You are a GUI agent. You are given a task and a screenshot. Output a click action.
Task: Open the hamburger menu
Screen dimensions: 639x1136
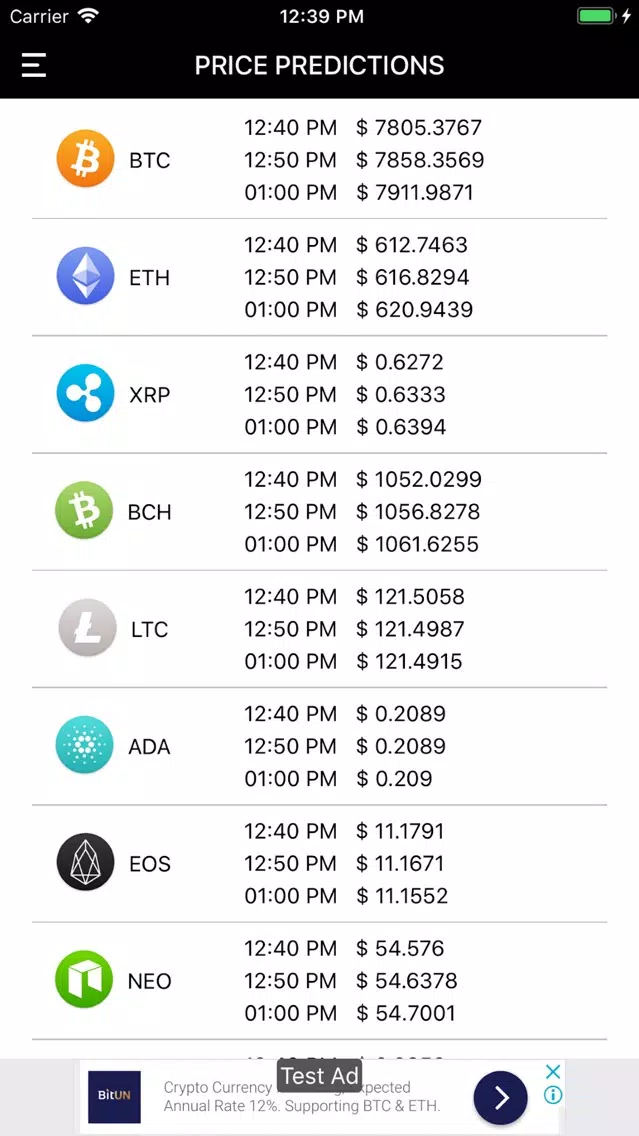point(33,65)
